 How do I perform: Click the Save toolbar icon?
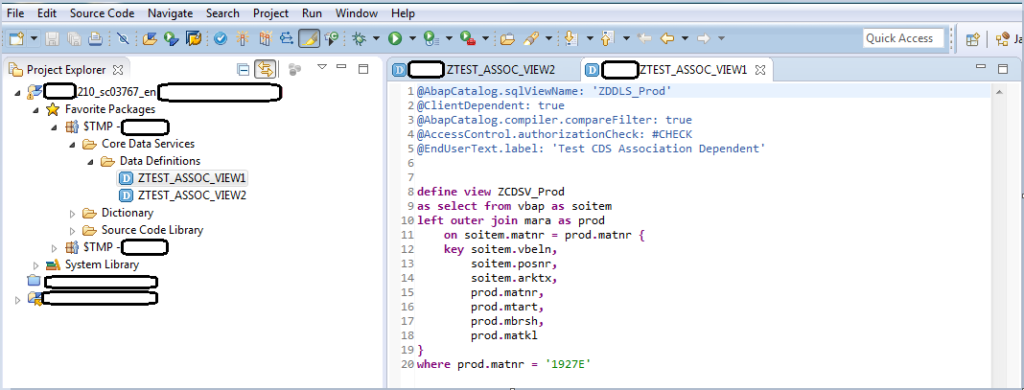click(53, 39)
